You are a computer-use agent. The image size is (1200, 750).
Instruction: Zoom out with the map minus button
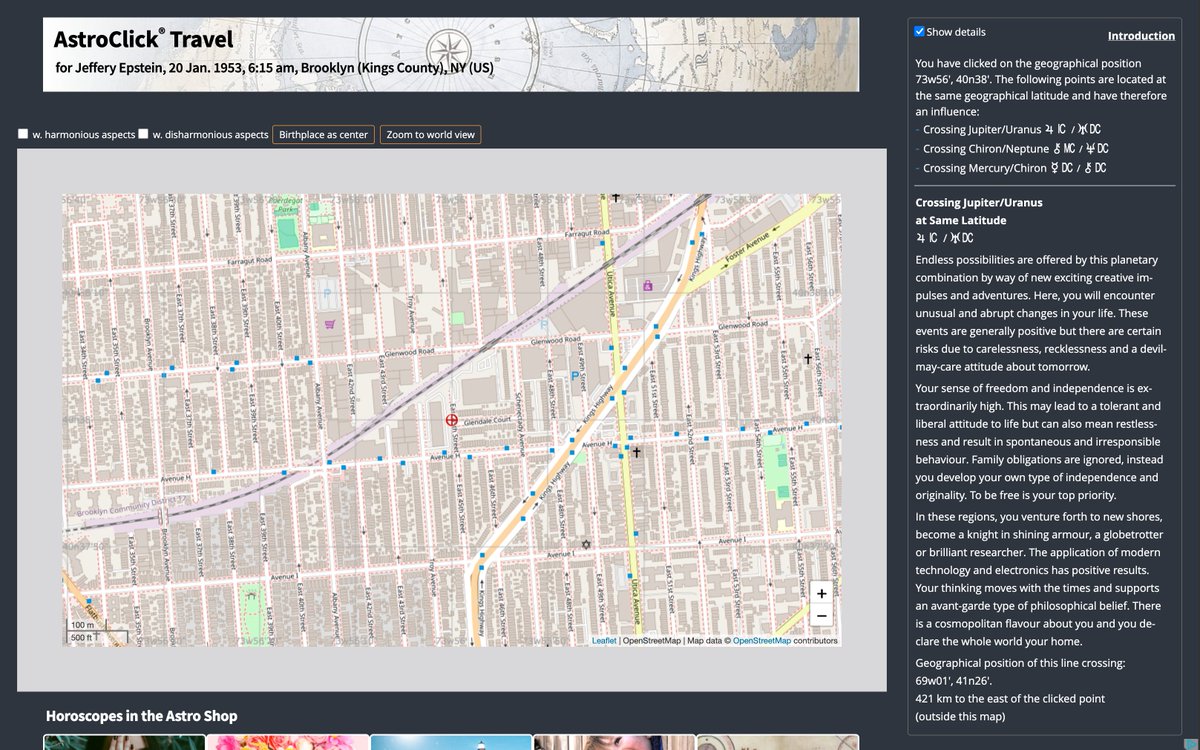coord(821,615)
